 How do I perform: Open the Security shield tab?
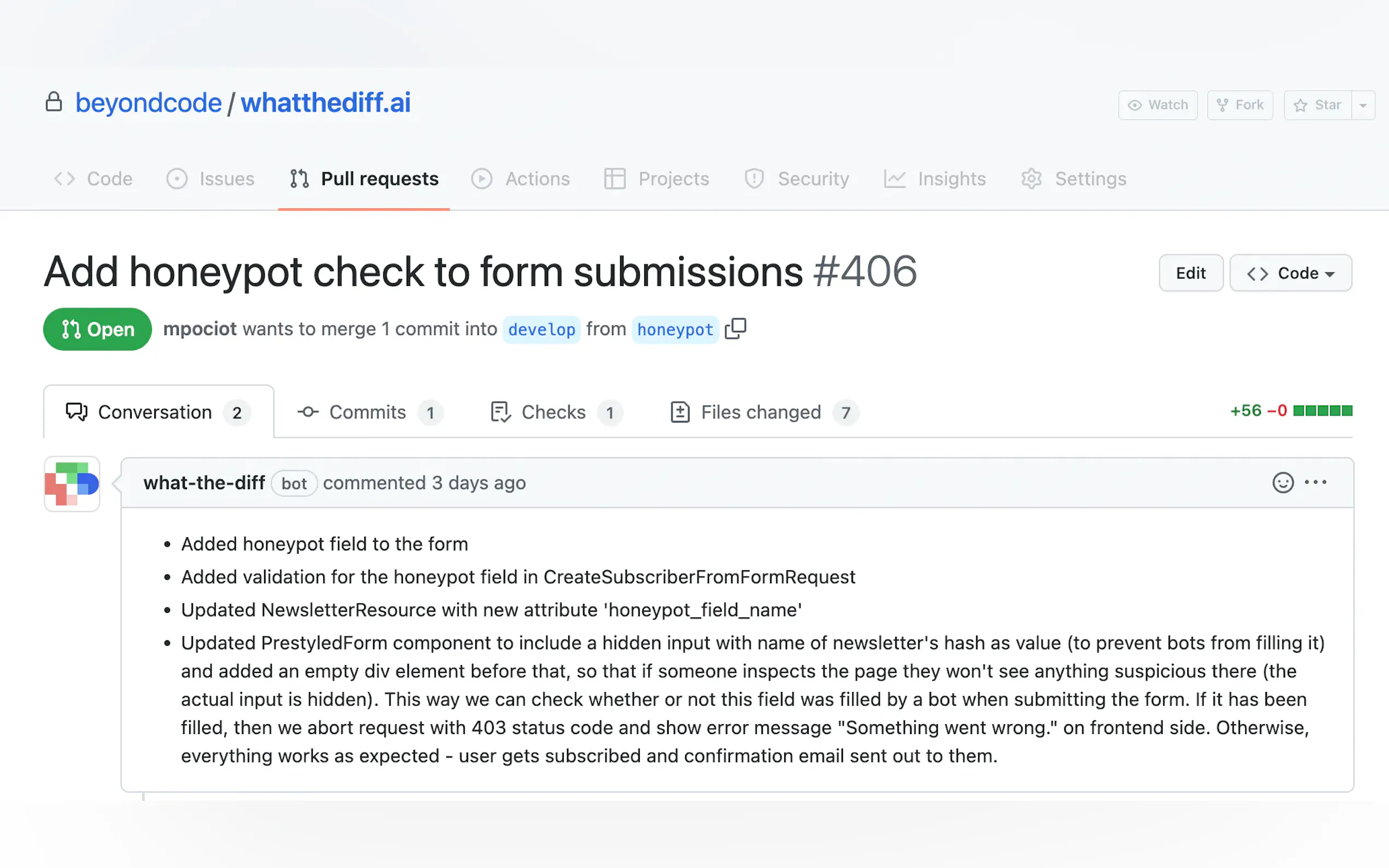tap(796, 179)
